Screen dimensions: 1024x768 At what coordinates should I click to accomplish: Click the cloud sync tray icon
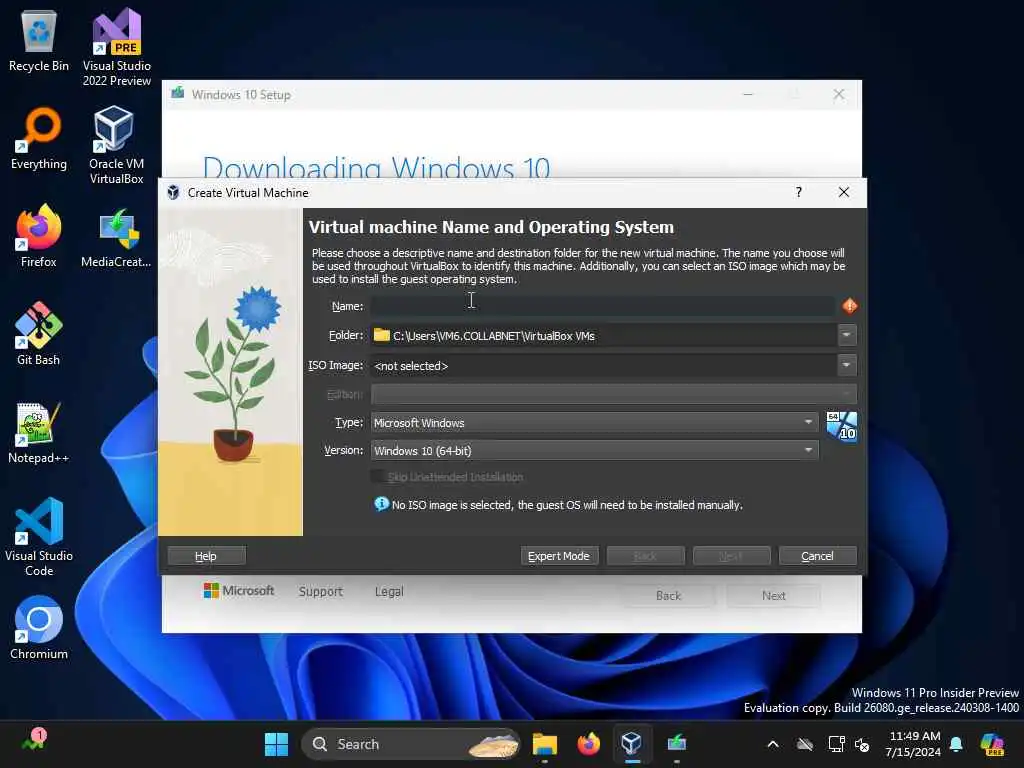[805, 744]
